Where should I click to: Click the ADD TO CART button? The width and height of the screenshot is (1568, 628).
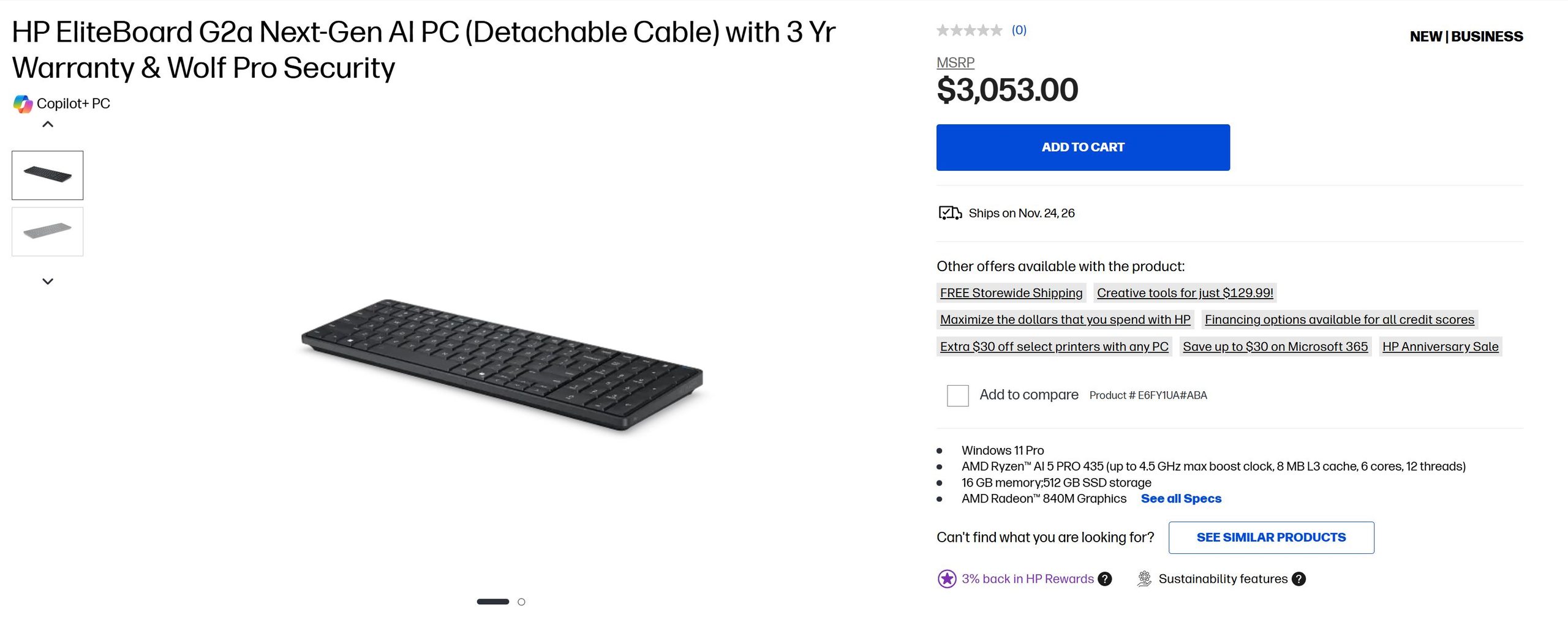[1083, 148]
